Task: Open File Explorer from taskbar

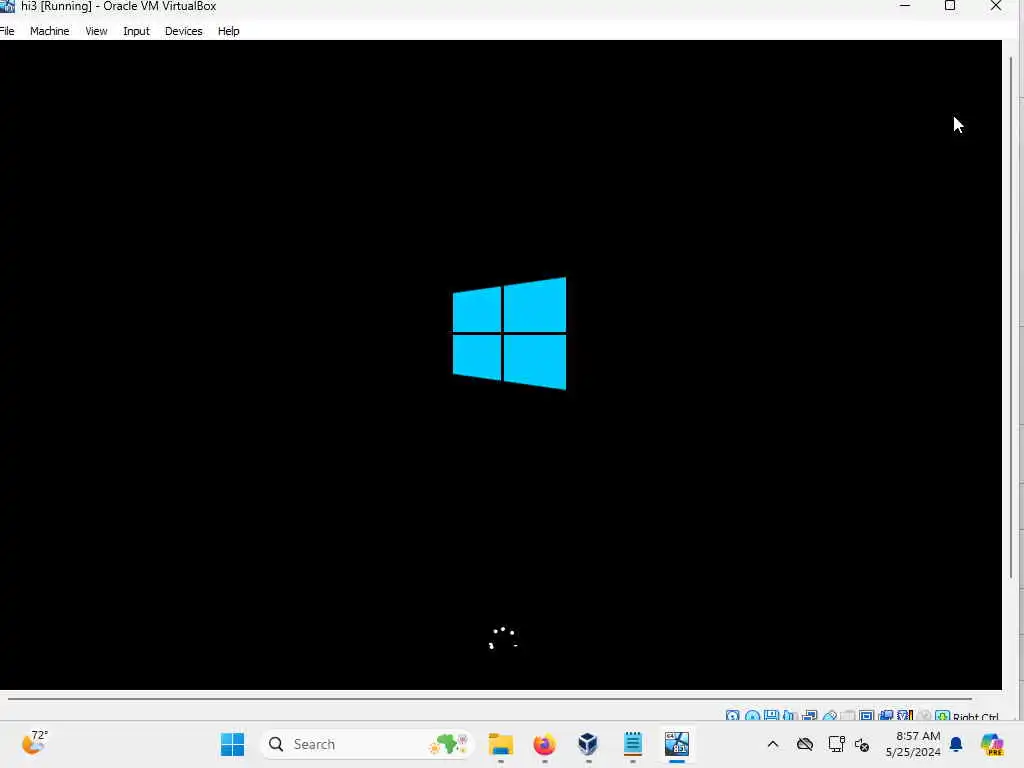Action: (501, 744)
